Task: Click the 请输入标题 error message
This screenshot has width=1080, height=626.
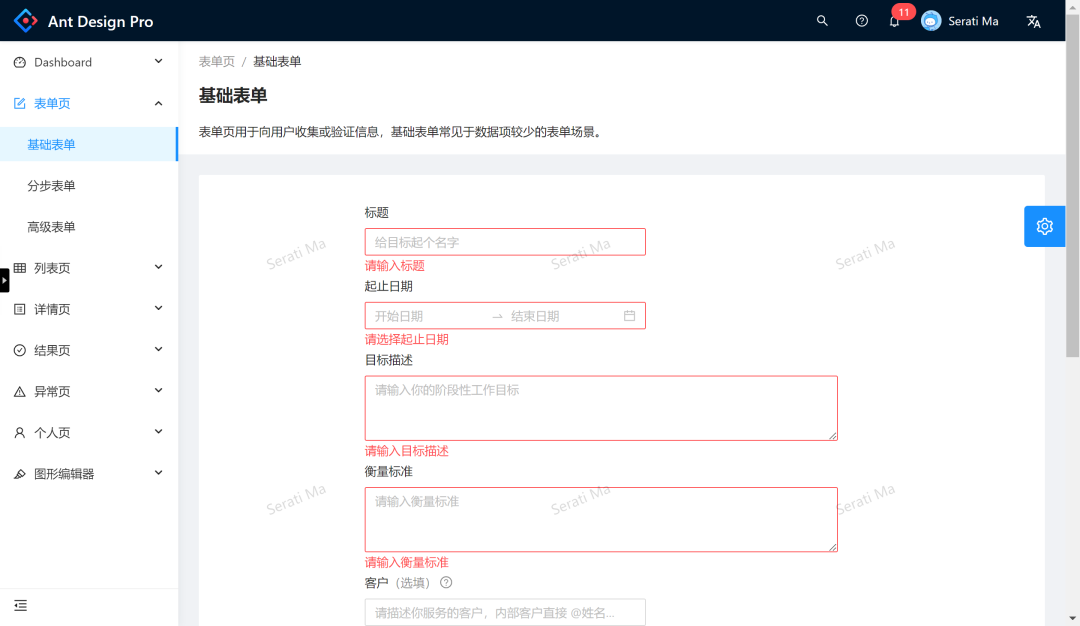Action: [x=395, y=266]
